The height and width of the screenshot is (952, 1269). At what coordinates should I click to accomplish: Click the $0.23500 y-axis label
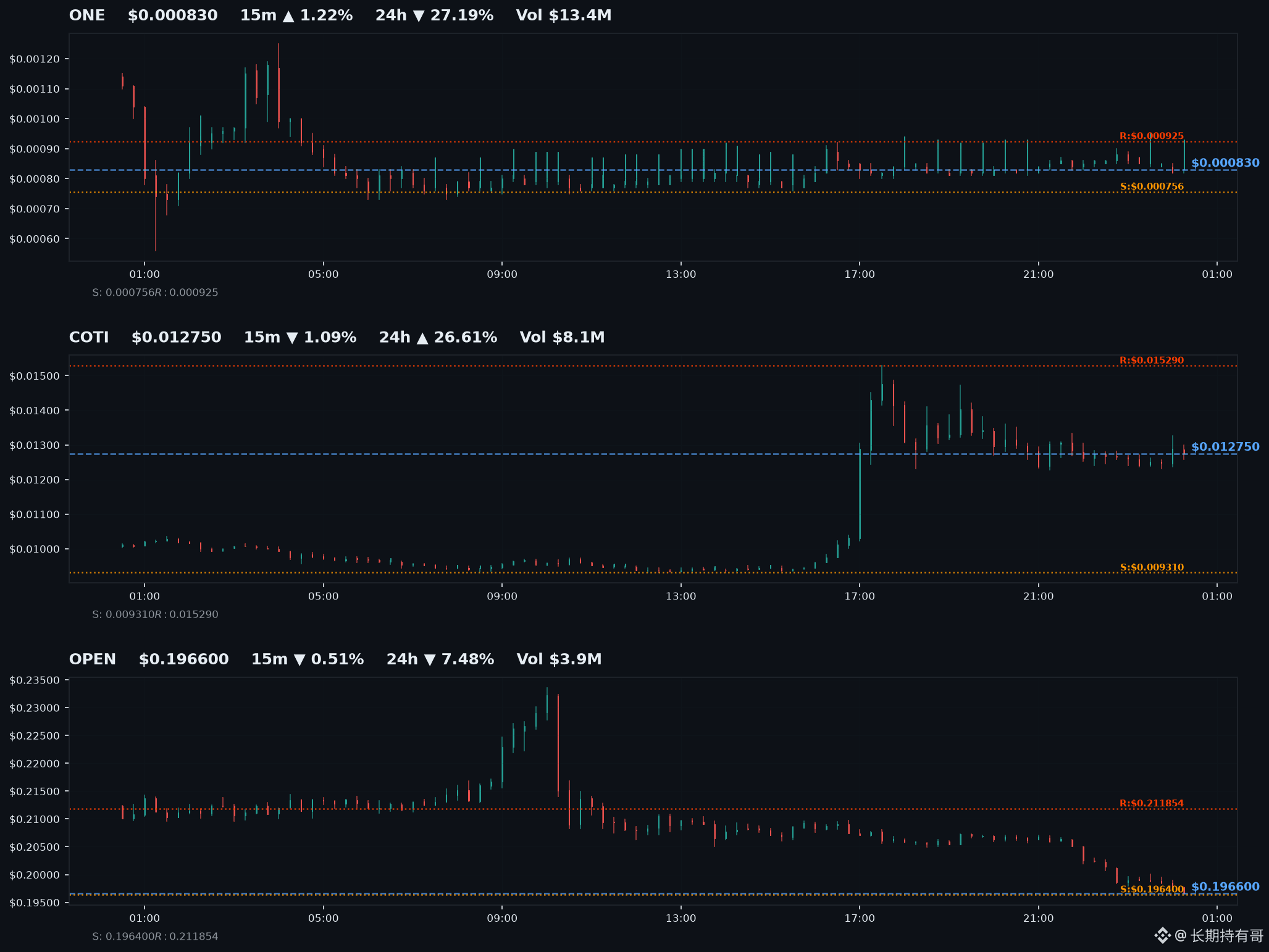pos(35,681)
